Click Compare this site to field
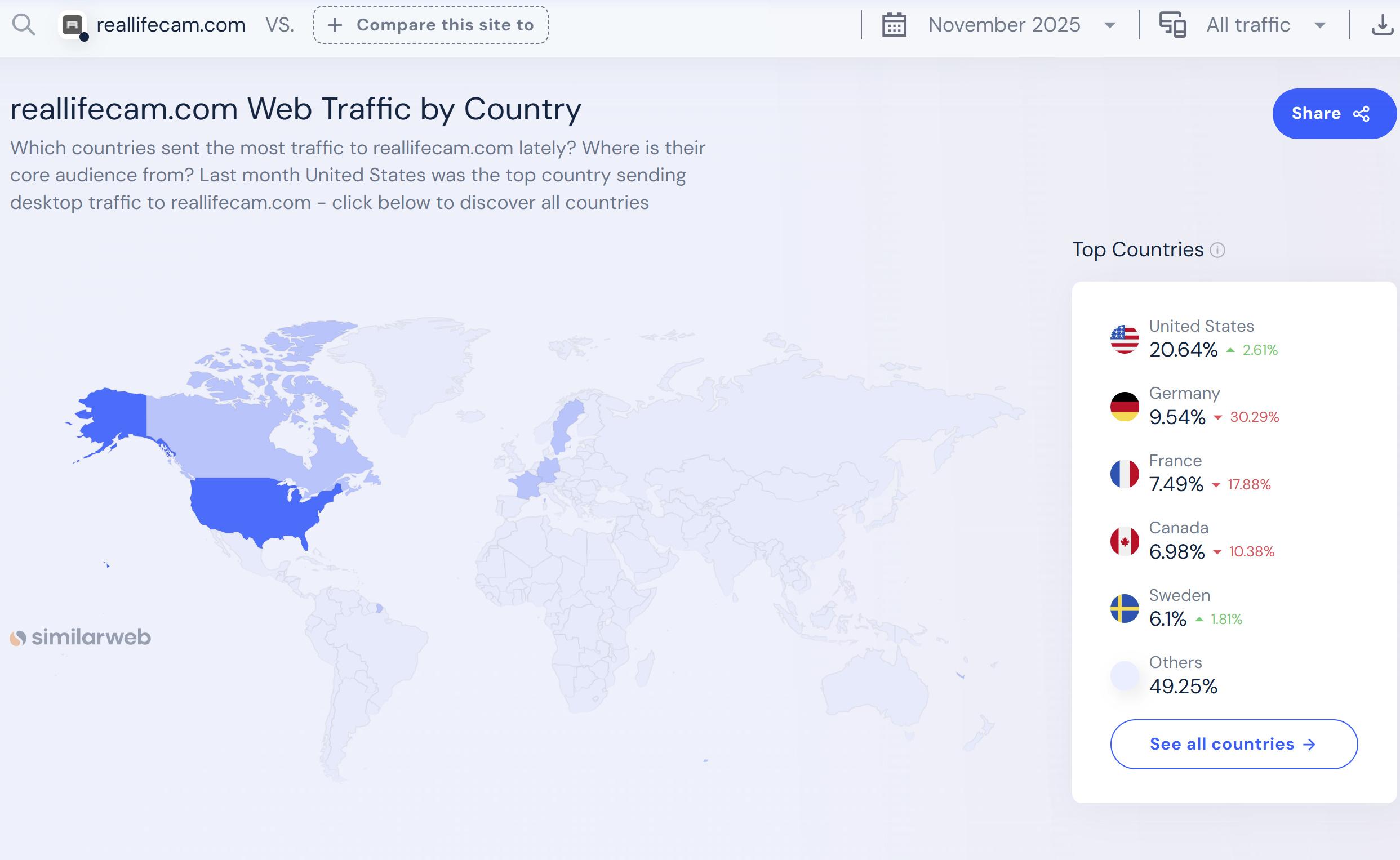The image size is (1400, 860). tap(430, 25)
